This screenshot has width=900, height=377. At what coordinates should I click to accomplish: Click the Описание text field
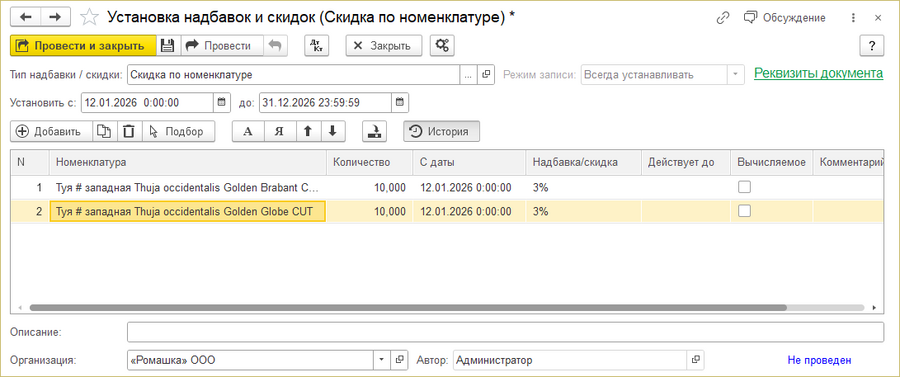[505, 332]
